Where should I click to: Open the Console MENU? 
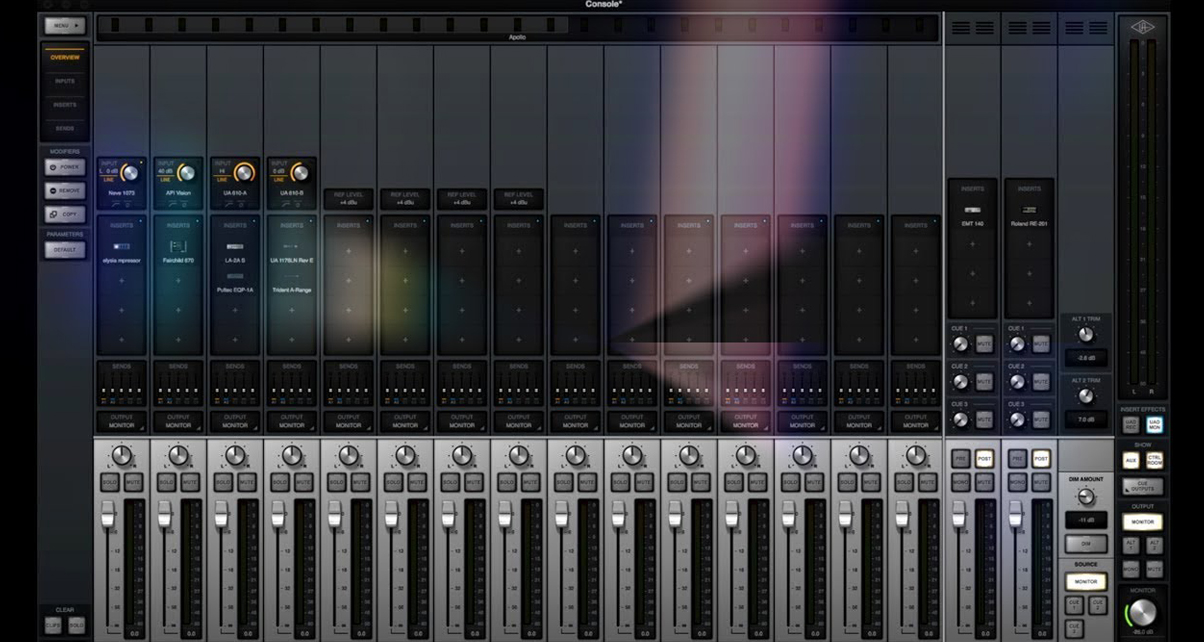click(x=63, y=25)
